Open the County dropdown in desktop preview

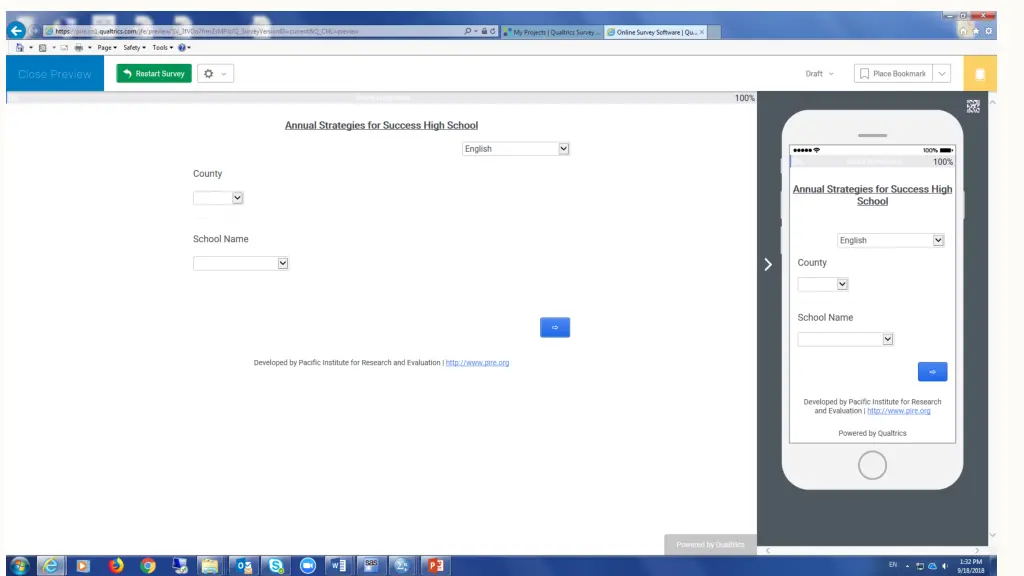coord(218,198)
